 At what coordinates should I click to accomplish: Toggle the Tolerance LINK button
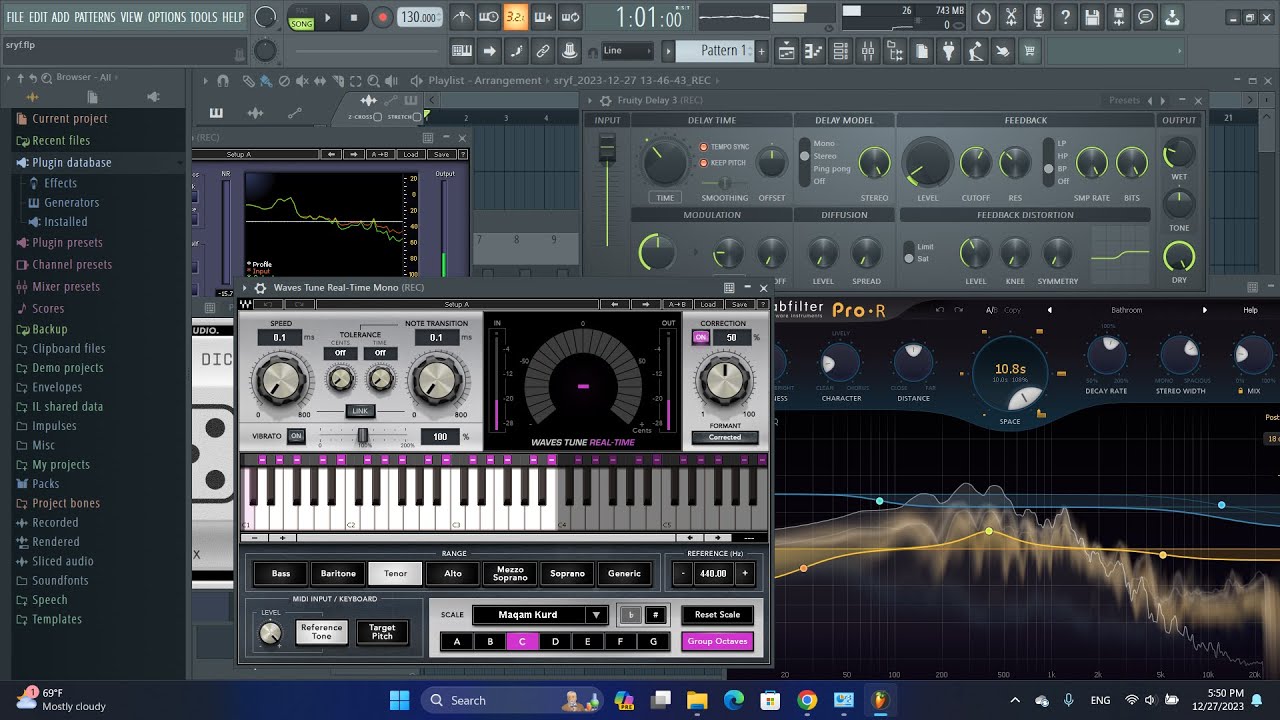[360, 411]
